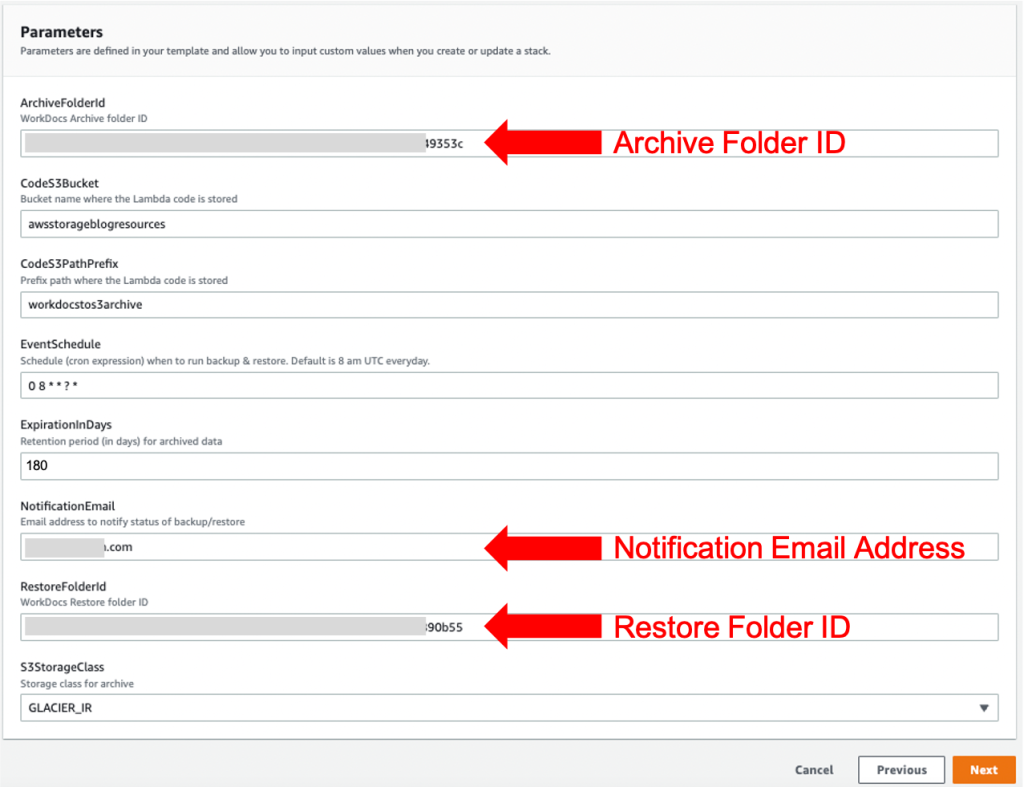Select the ExpirationInDays field showing 180
Screen dimensions: 1024x787
click(x=509, y=466)
